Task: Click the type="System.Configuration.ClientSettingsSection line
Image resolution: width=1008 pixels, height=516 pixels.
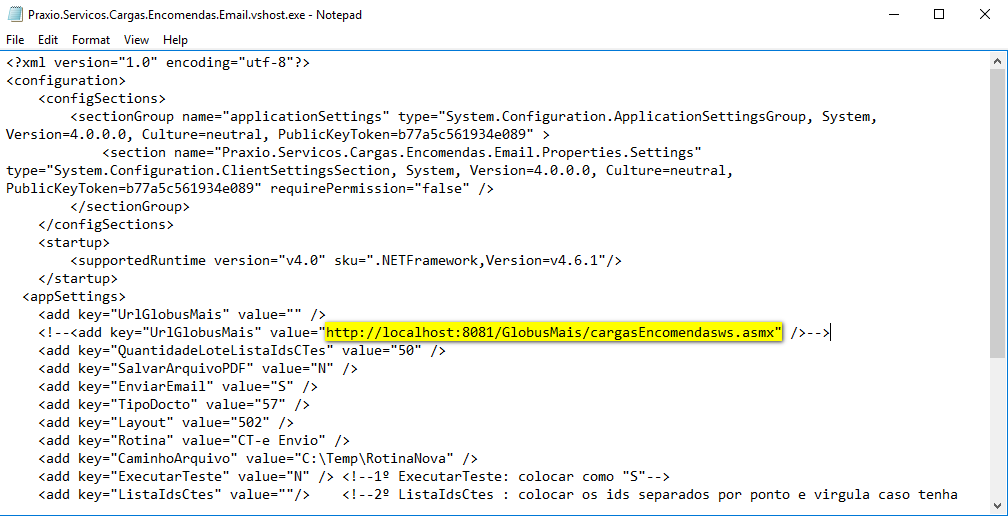Action: [370, 171]
